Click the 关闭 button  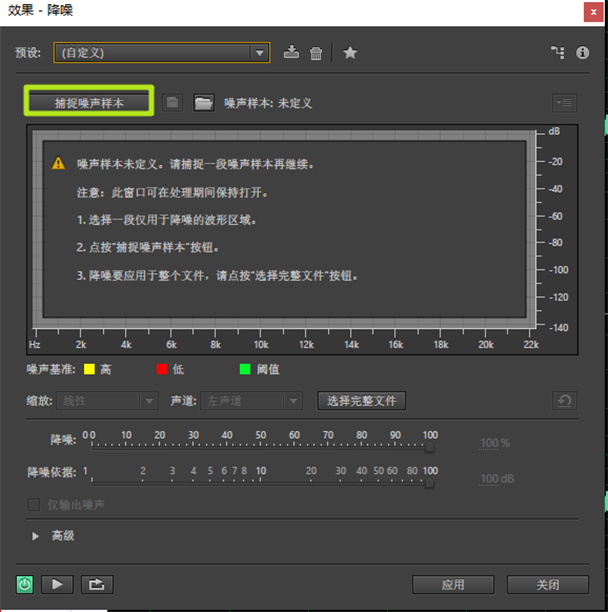pos(548,584)
